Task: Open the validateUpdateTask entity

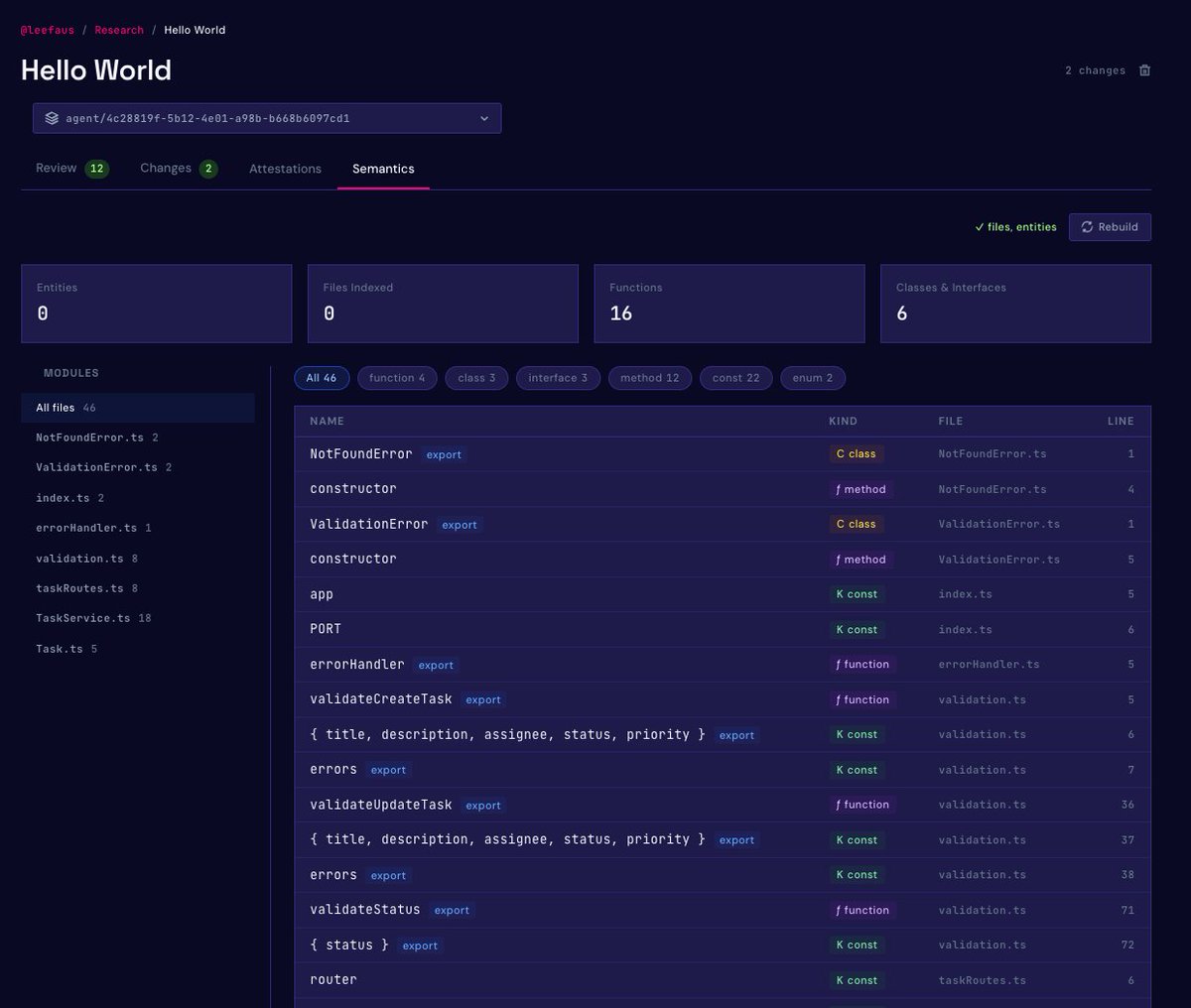Action: pyautogui.click(x=723, y=805)
